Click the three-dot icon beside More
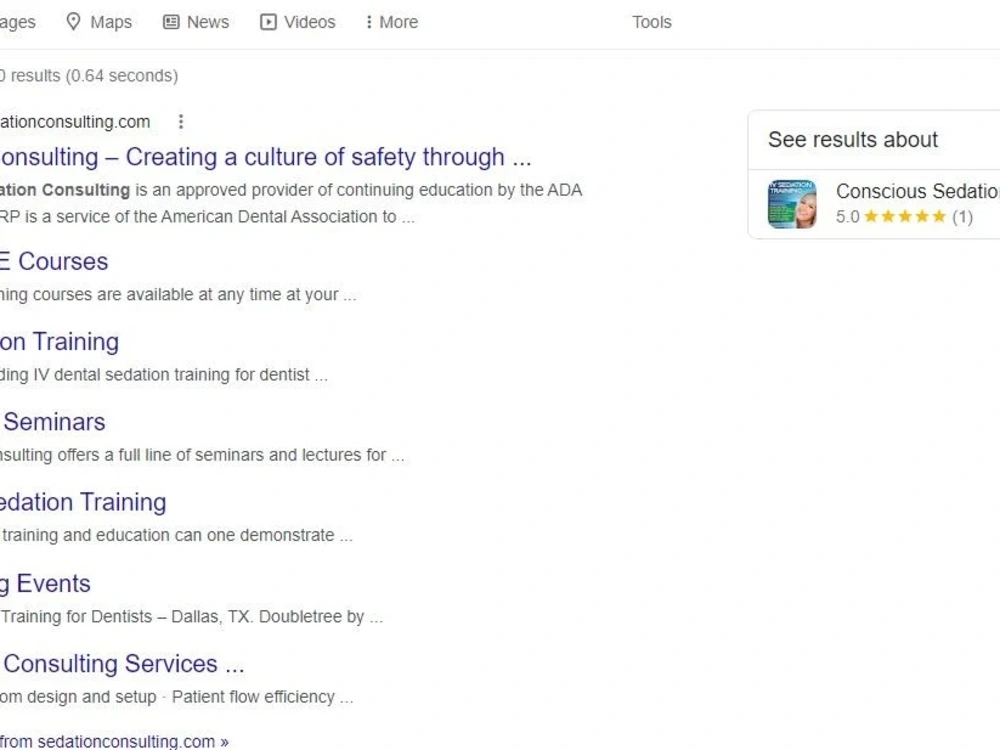Viewport: 1000px width, 750px height. point(369,22)
